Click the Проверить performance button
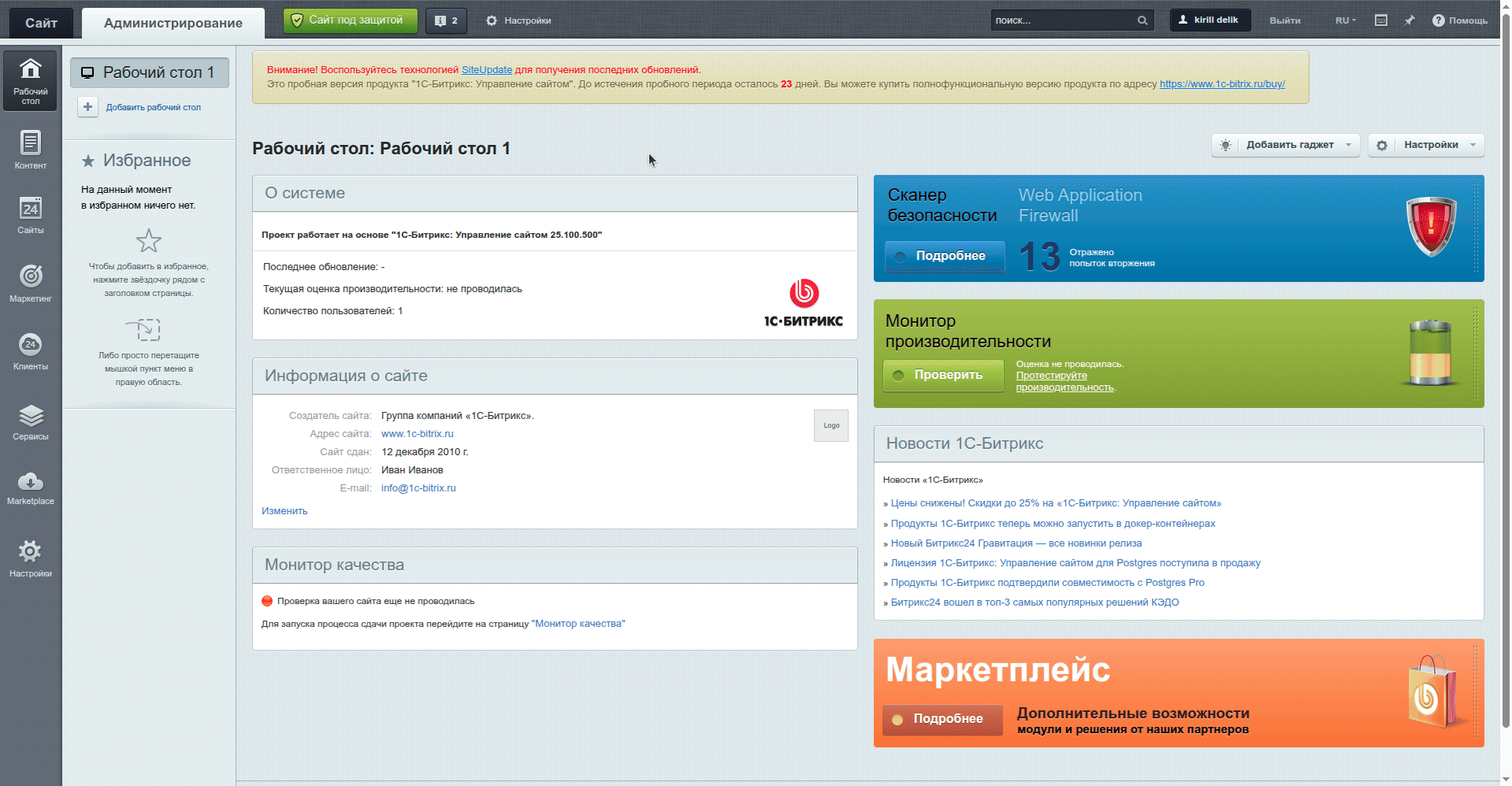Image resolution: width=1512 pixels, height=786 pixels. tap(943, 375)
